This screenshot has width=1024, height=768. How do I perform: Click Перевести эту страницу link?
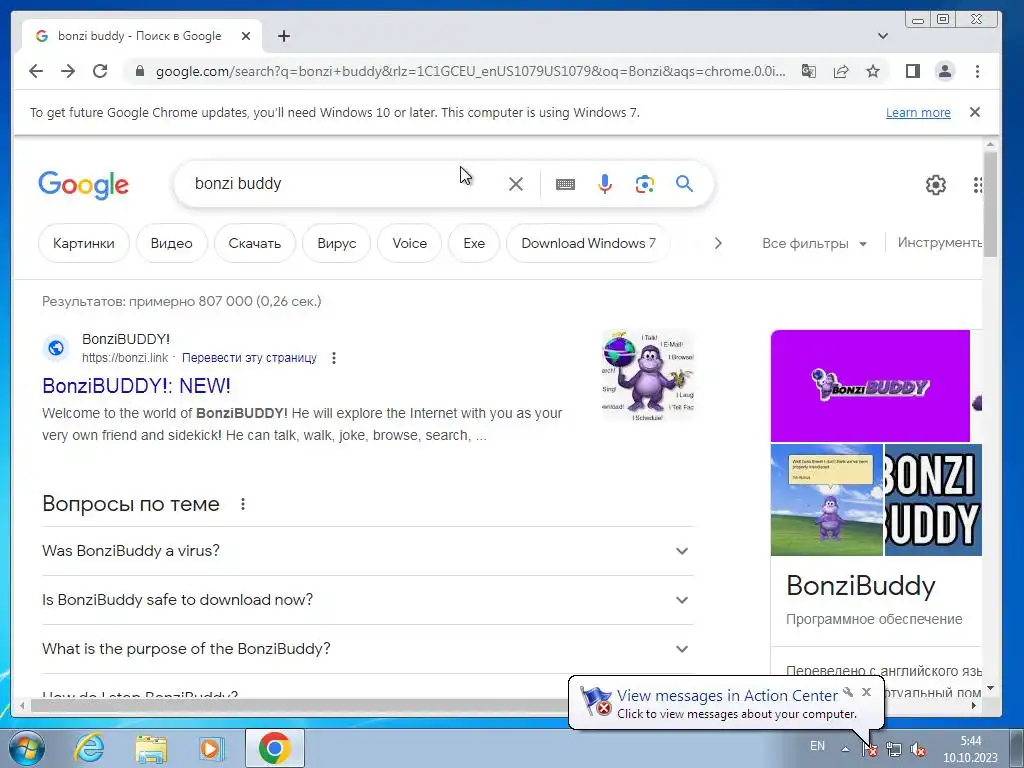[x=249, y=358]
